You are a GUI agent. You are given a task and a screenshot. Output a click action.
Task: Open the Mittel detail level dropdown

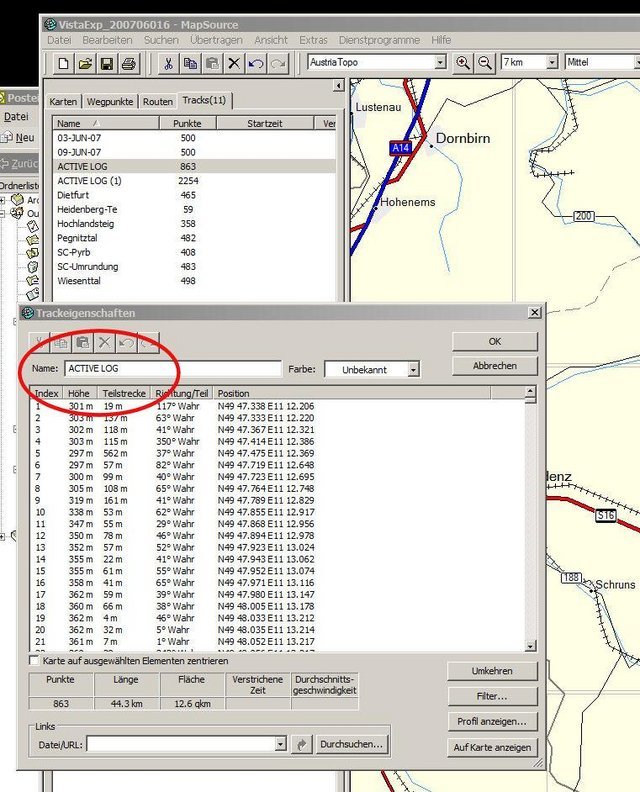point(637,62)
